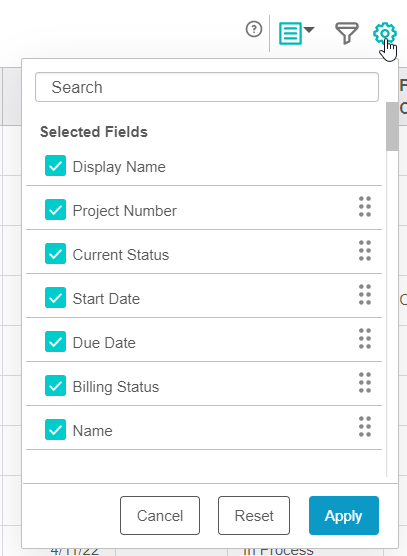Click the Due Date row drag handle

365,339
